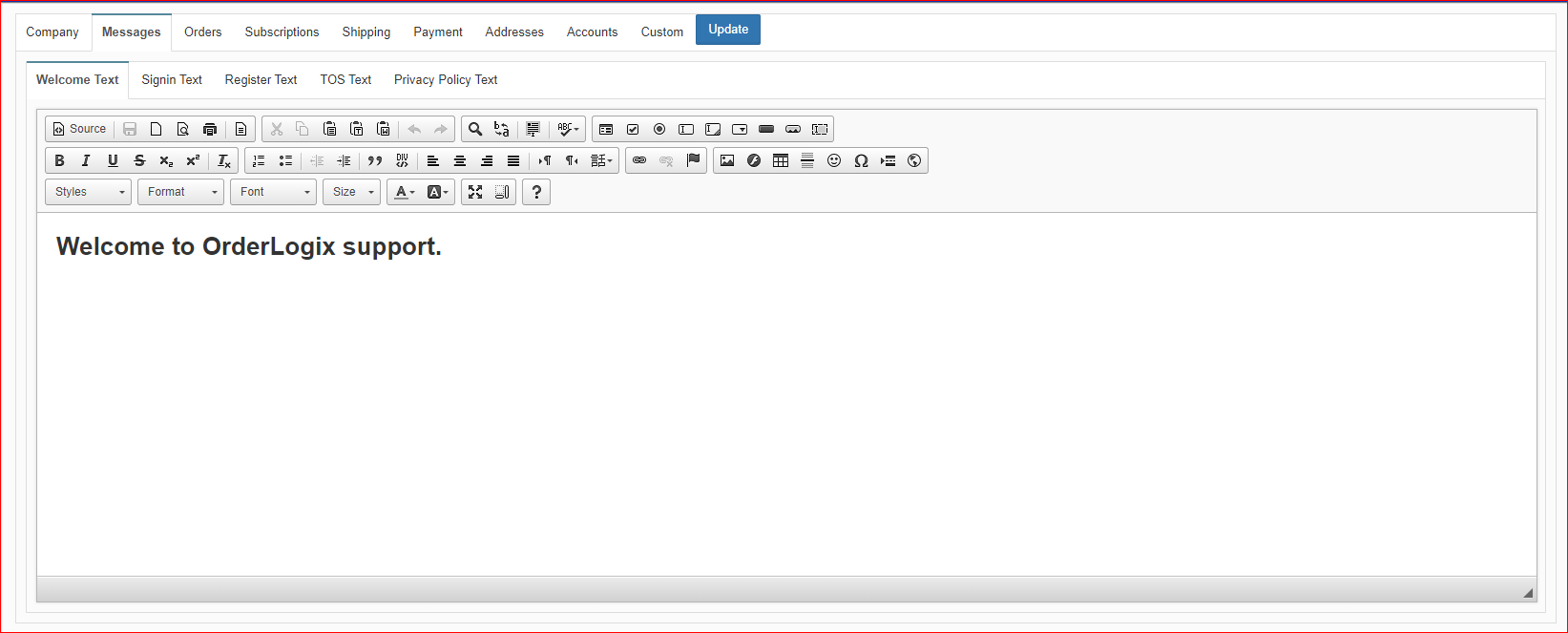Click the Select All icon

[533, 129]
